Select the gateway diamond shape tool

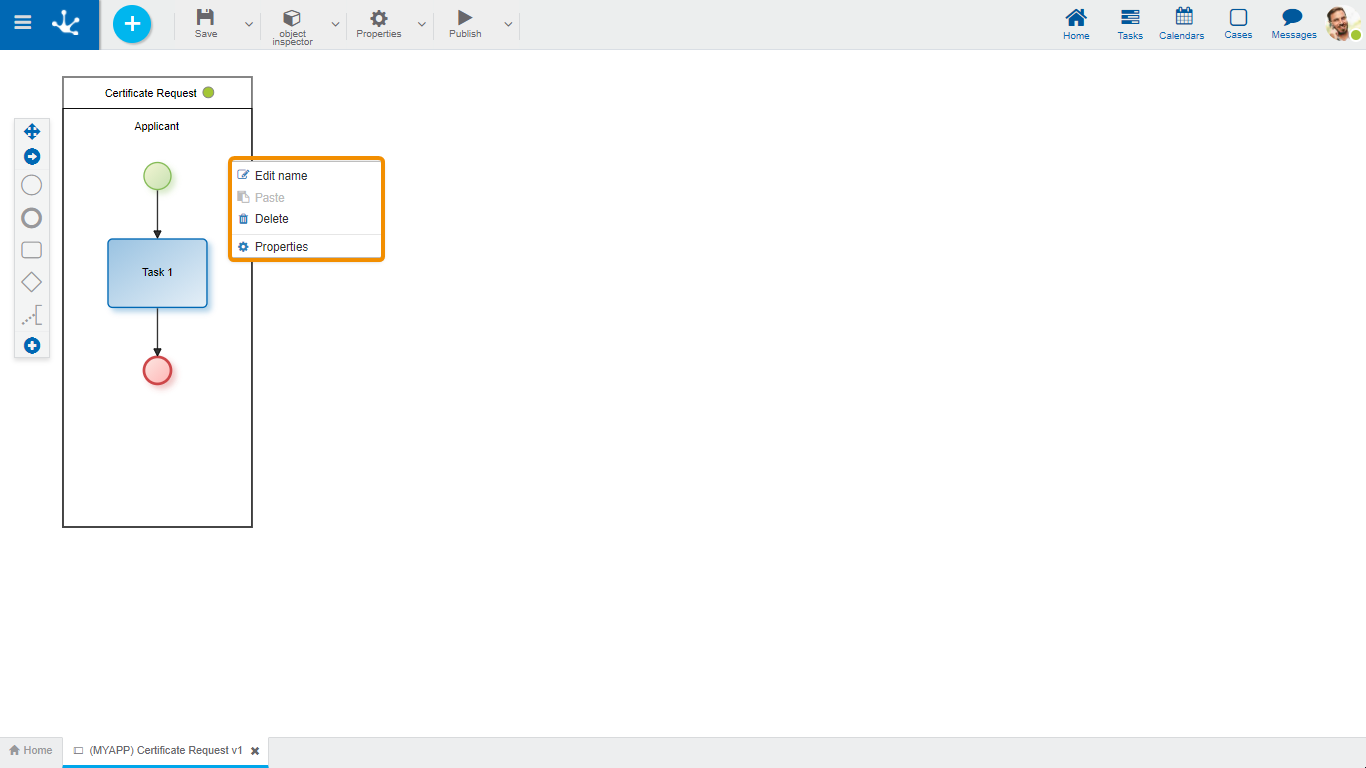click(32, 283)
